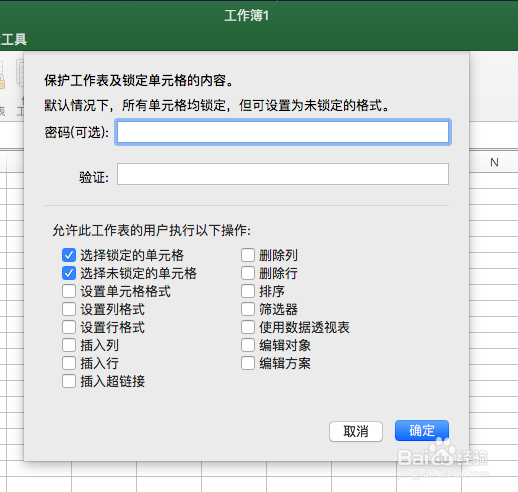Uncheck 选择未锁定的单元格 option
The height and width of the screenshot is (492, 518).
point(69,273)
